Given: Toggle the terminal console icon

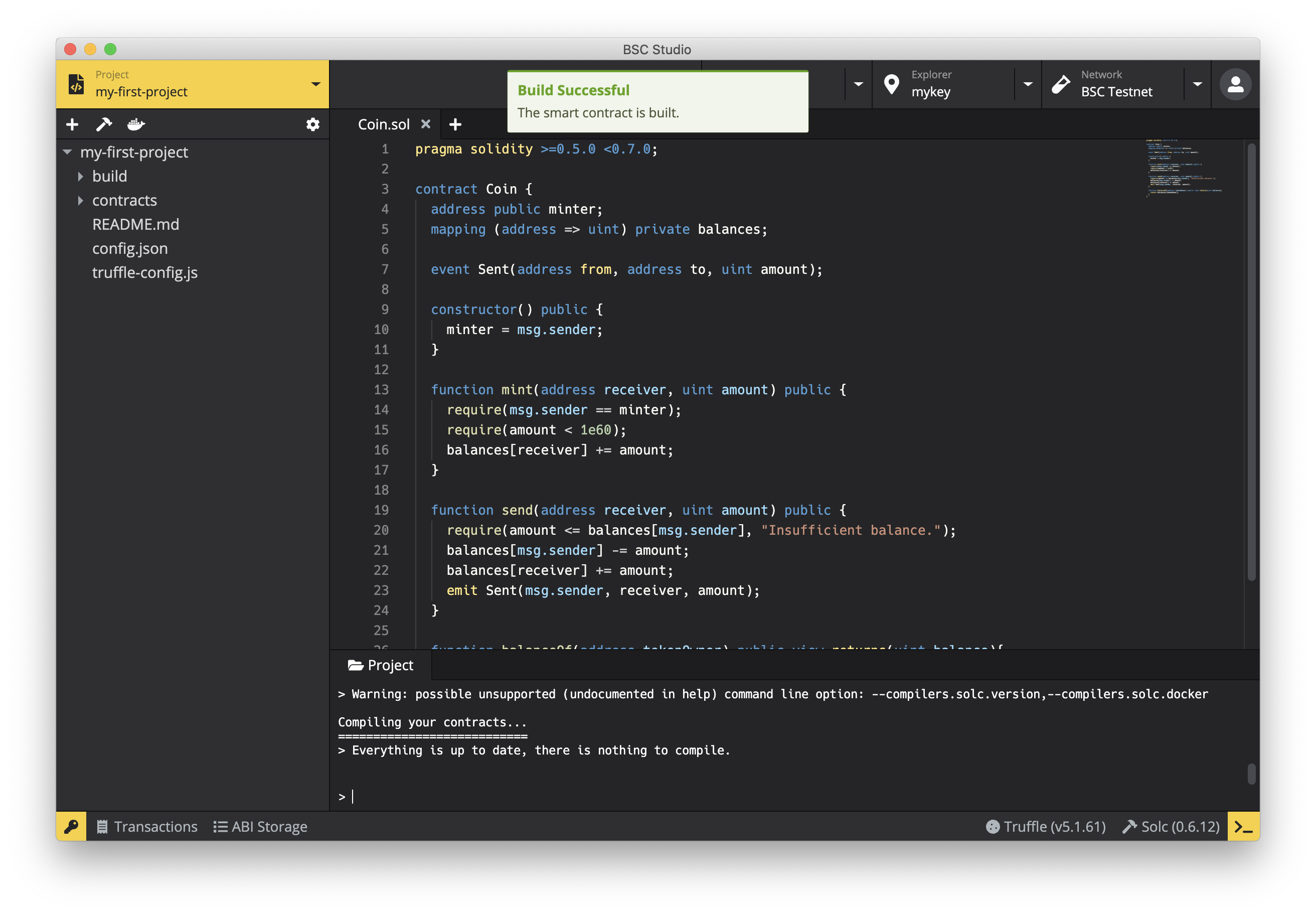Looking at the screenshot, I should pos(1243,826).
